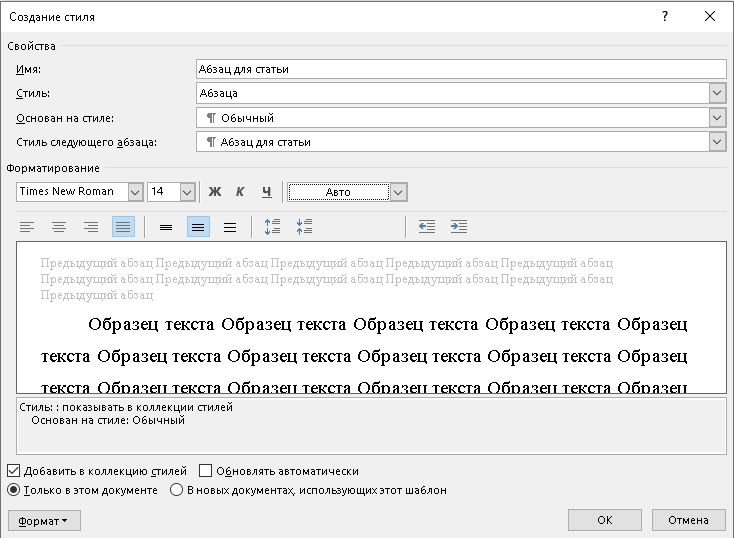Open the 'Формат' menu button
This screenshot has height=538, width=734.
click(44, 521)
